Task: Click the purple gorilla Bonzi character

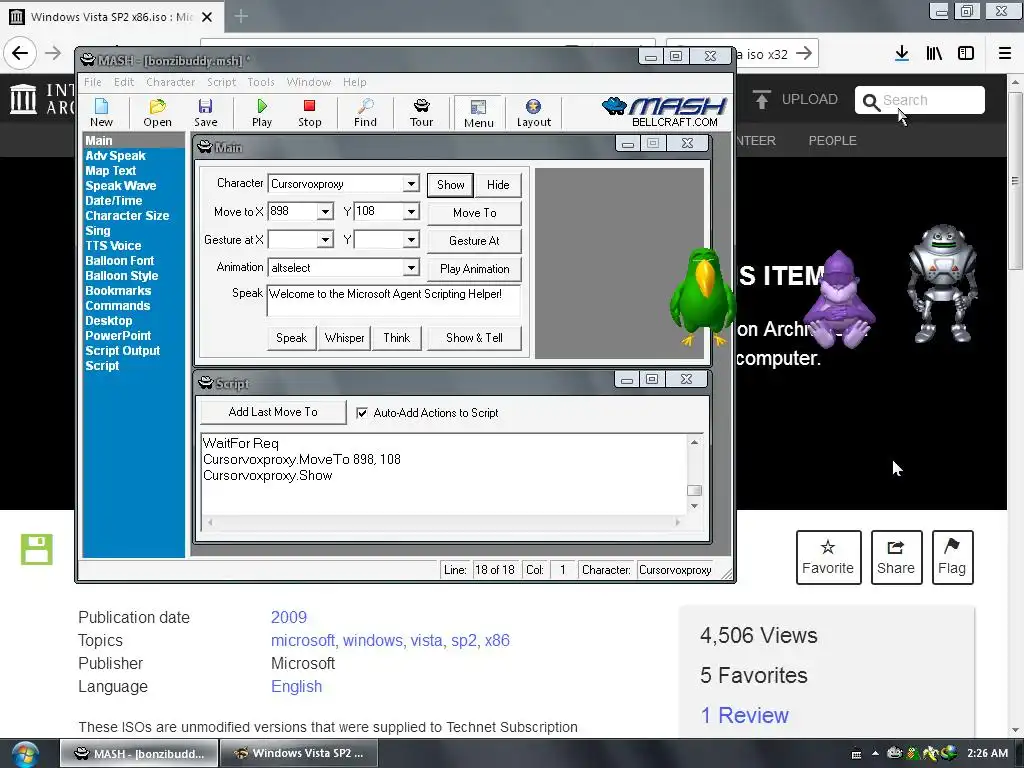Action: 839,300
